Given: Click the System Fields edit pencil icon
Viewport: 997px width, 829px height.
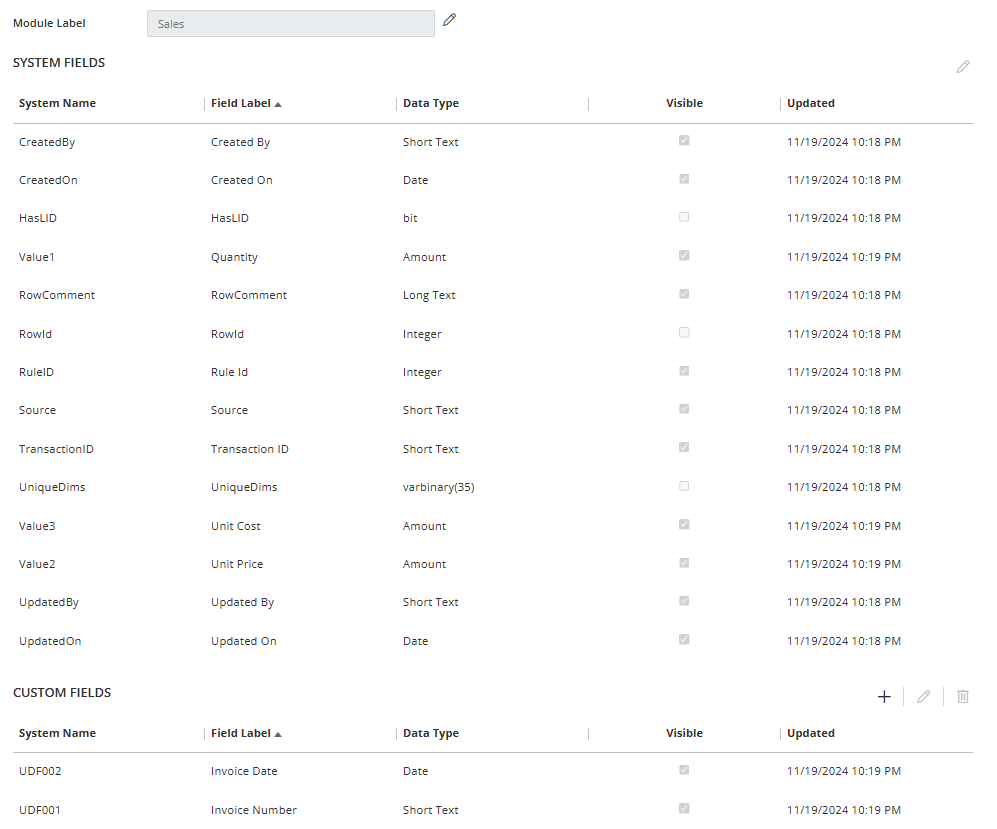Looking at the screenshot, I should point(962,67).
